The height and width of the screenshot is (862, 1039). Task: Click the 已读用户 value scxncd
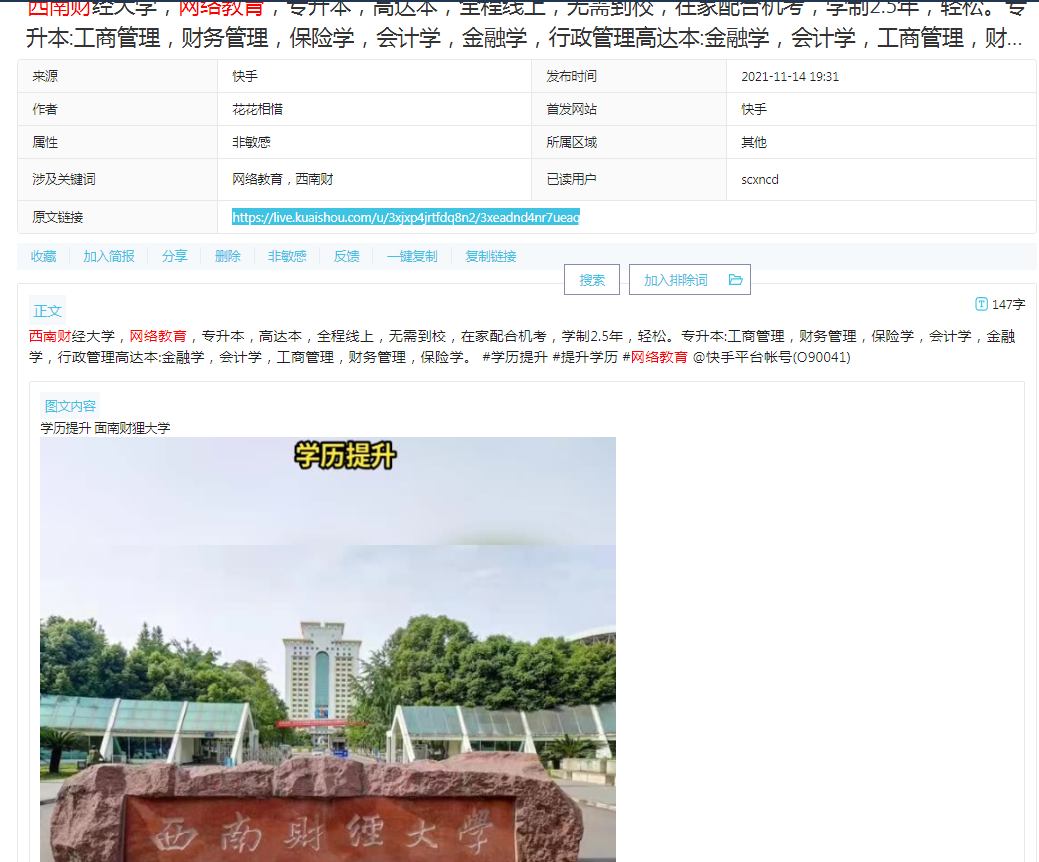[759, 180]
